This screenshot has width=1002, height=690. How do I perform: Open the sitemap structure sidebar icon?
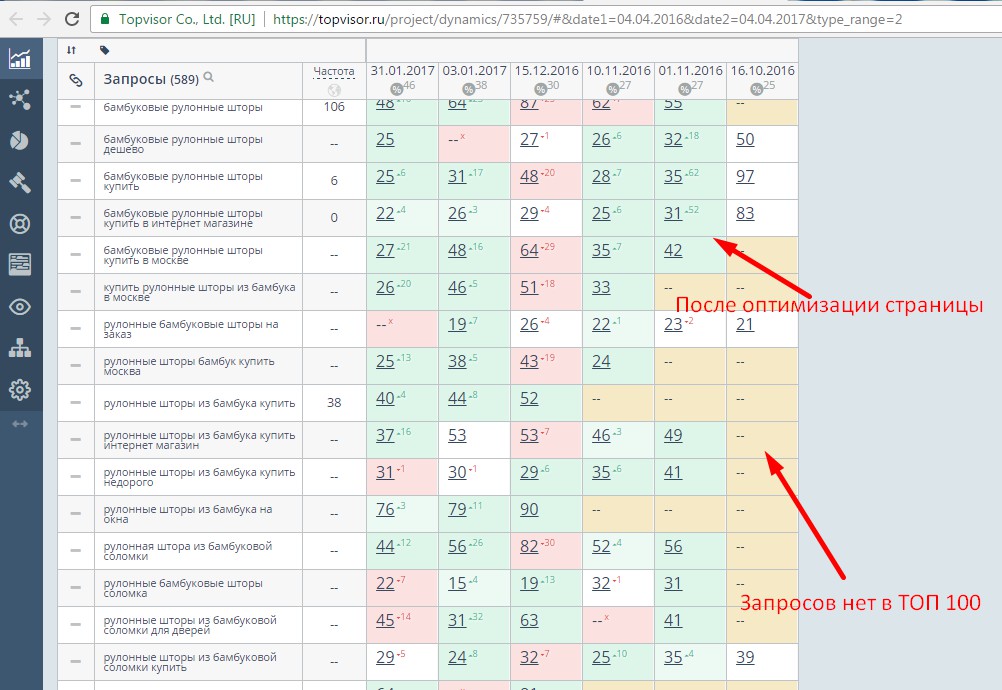[x=20, y=348]
